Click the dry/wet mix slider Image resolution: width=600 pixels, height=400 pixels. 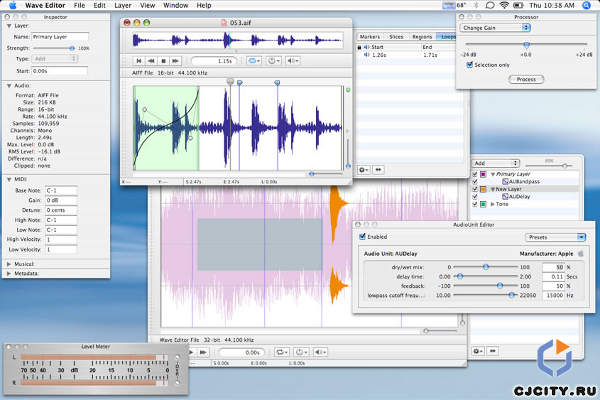click(x=485, y=267)
